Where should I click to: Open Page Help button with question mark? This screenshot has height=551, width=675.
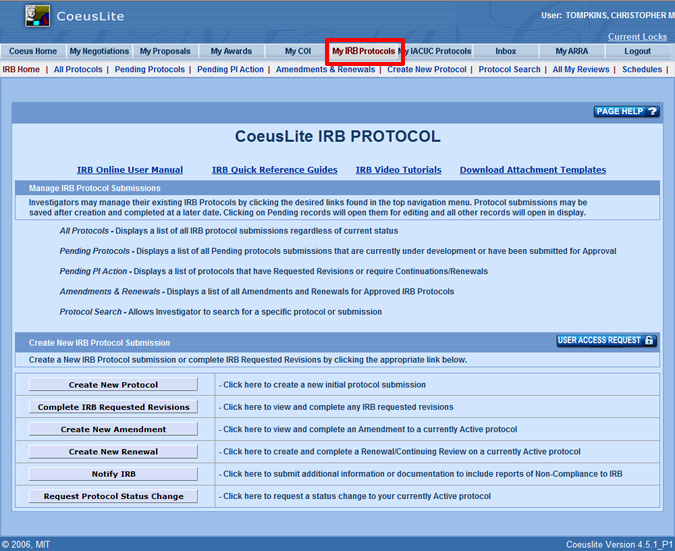(x=627, y=112)
